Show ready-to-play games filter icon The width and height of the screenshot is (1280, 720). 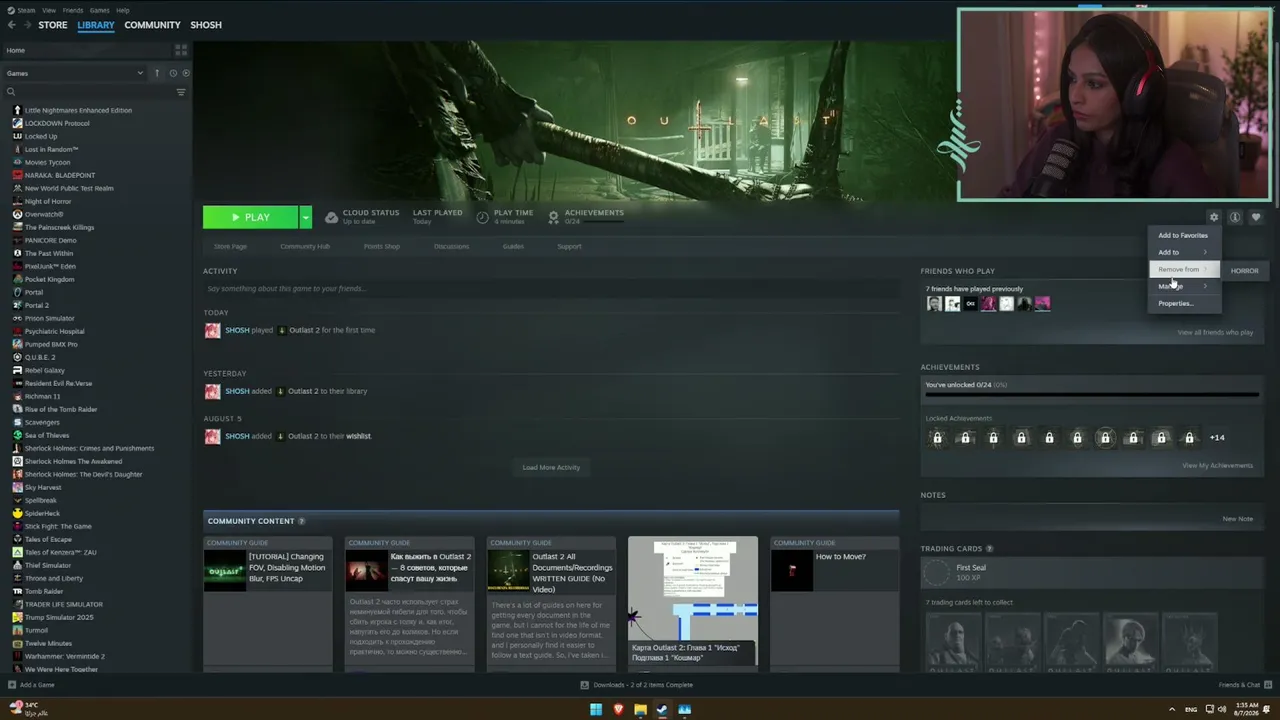[186, 73]
